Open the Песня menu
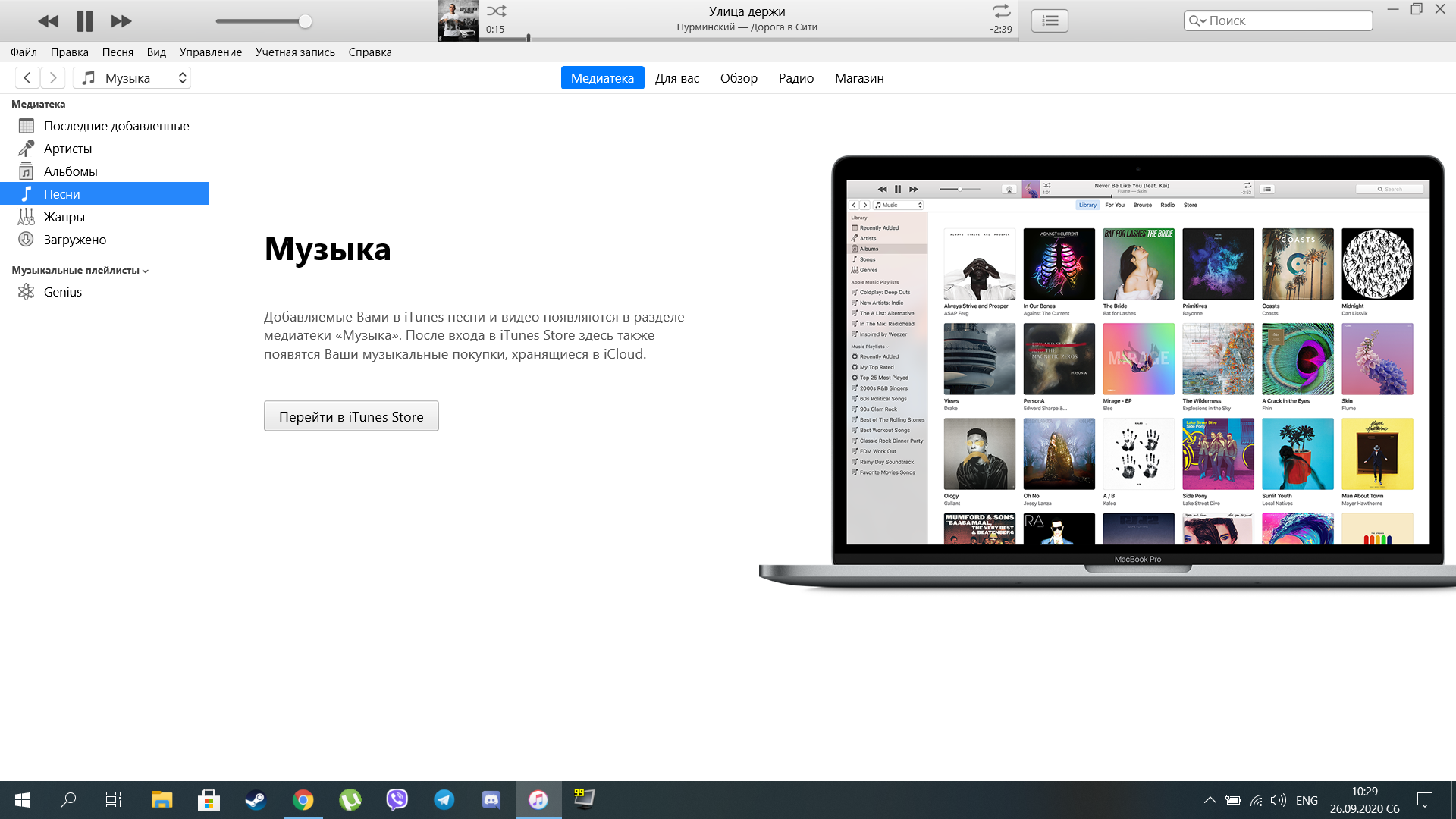This screenshot has width=1456, height=819. 118,52
